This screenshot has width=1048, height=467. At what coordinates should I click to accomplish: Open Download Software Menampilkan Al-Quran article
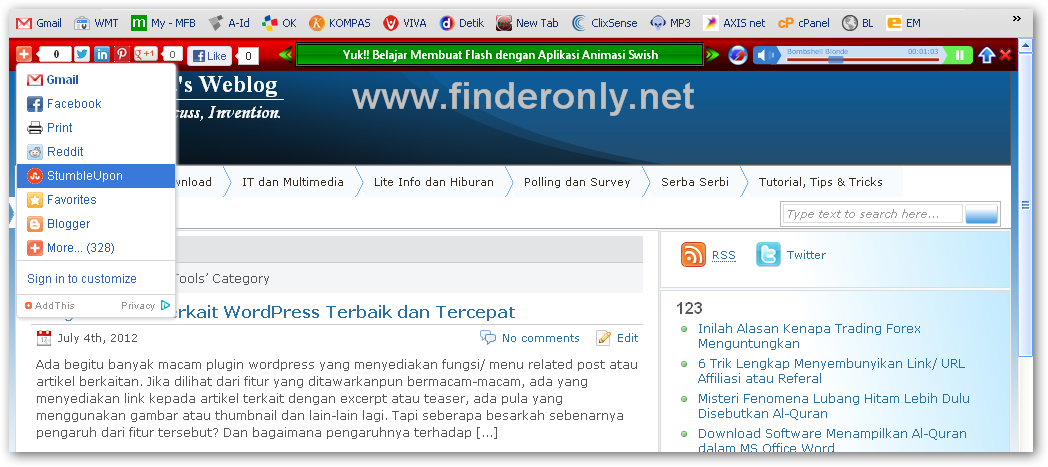pos(832,440)
